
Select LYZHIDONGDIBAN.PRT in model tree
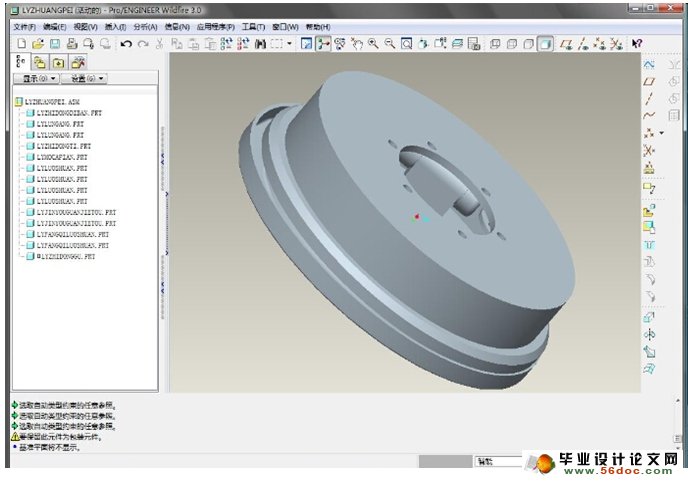tap(64, 113)
